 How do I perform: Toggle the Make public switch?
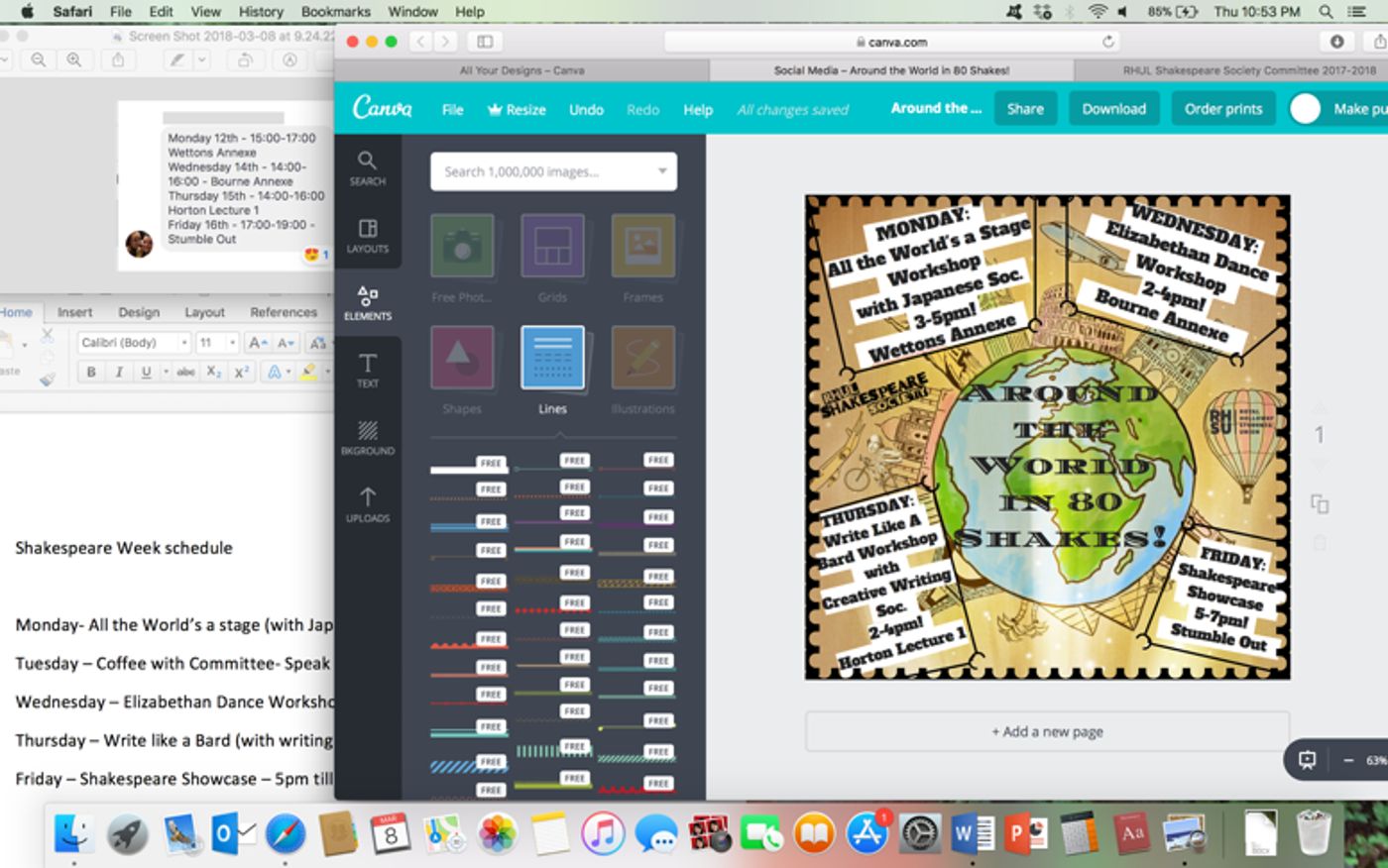coord(1306,109)
